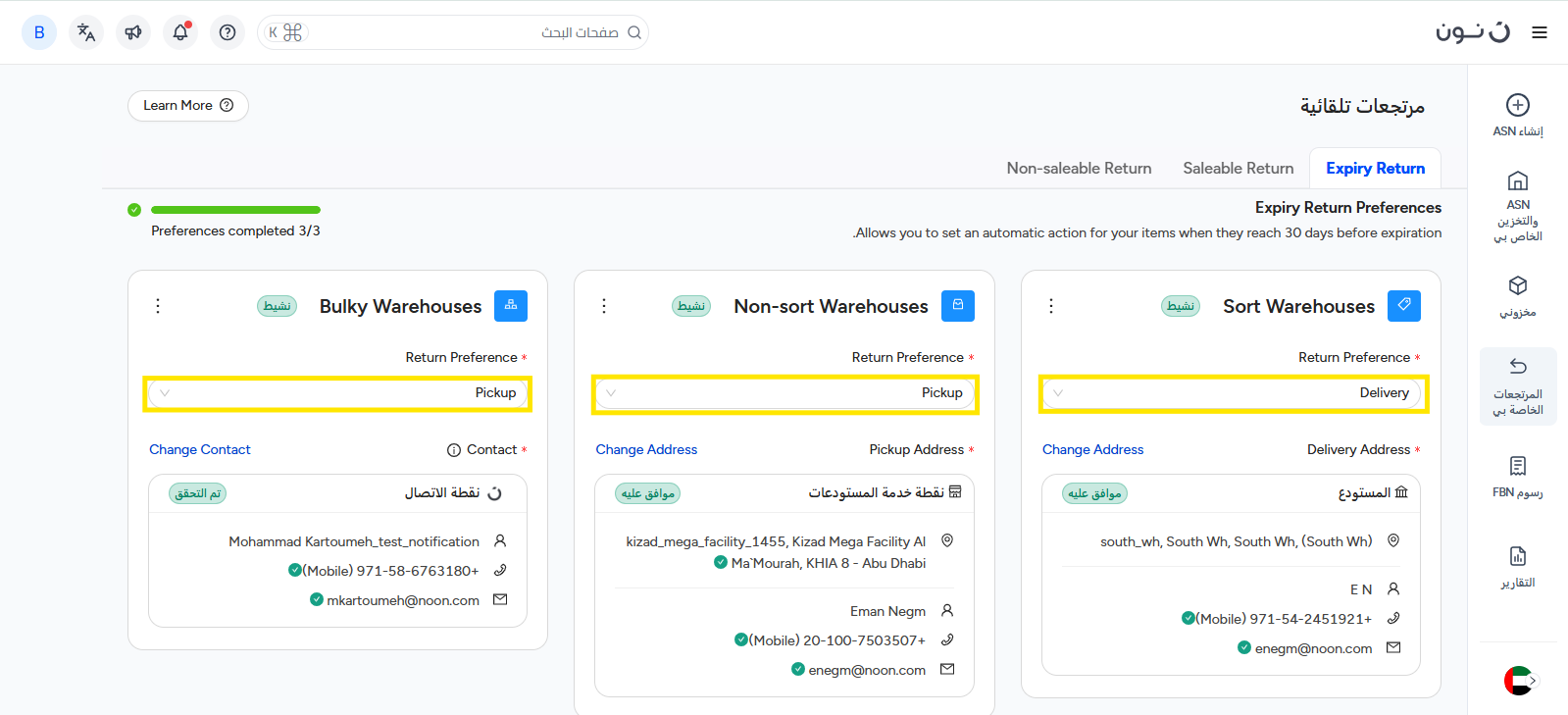Click the notification bell icon
This screenshot has width=1568, height=715.
tap(180, 32)
